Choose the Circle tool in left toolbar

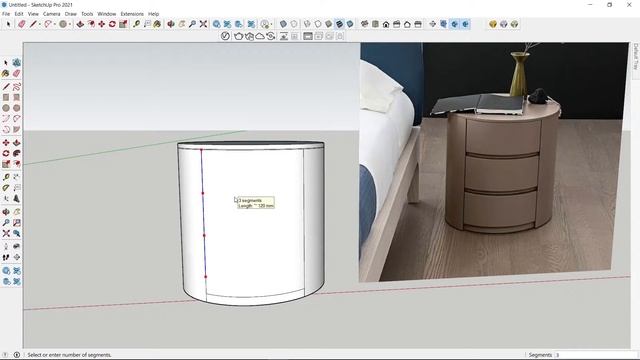pyautogui.click(x=6, y=108)
